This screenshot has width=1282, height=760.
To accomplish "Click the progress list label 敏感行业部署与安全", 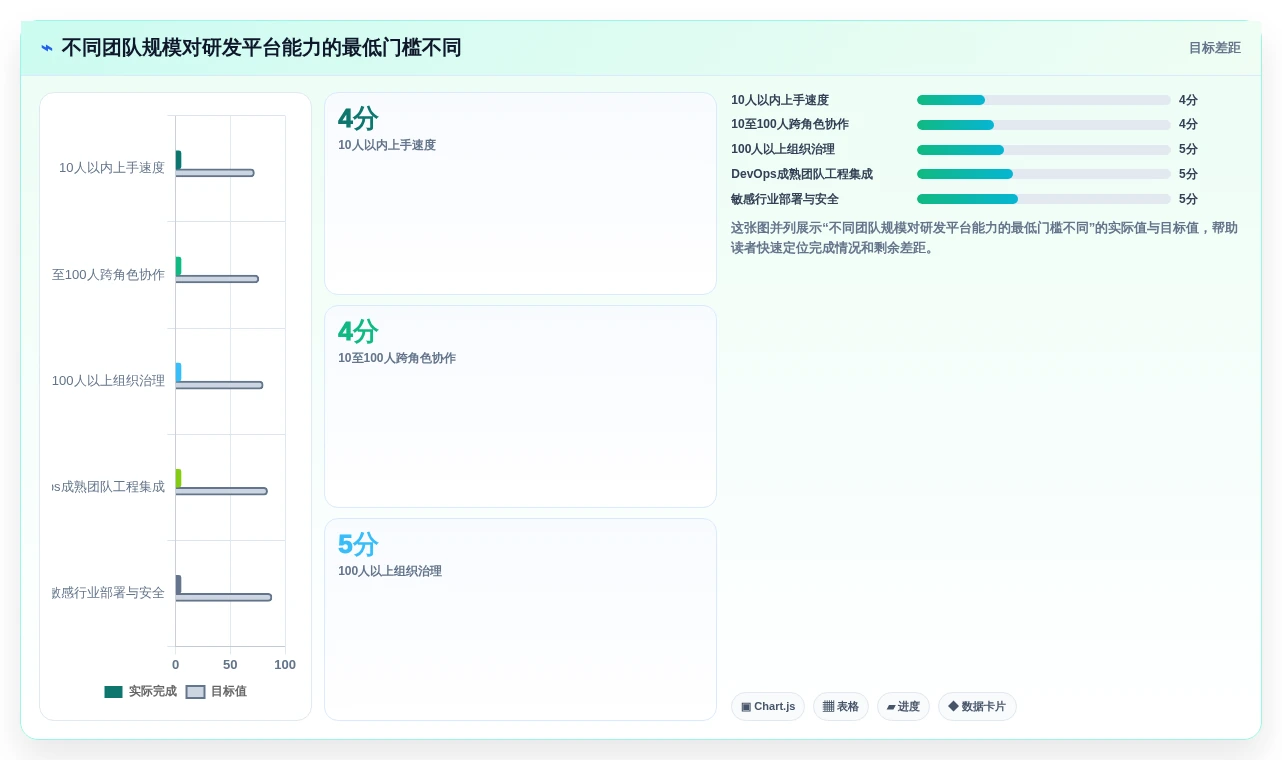I will 785,199.
